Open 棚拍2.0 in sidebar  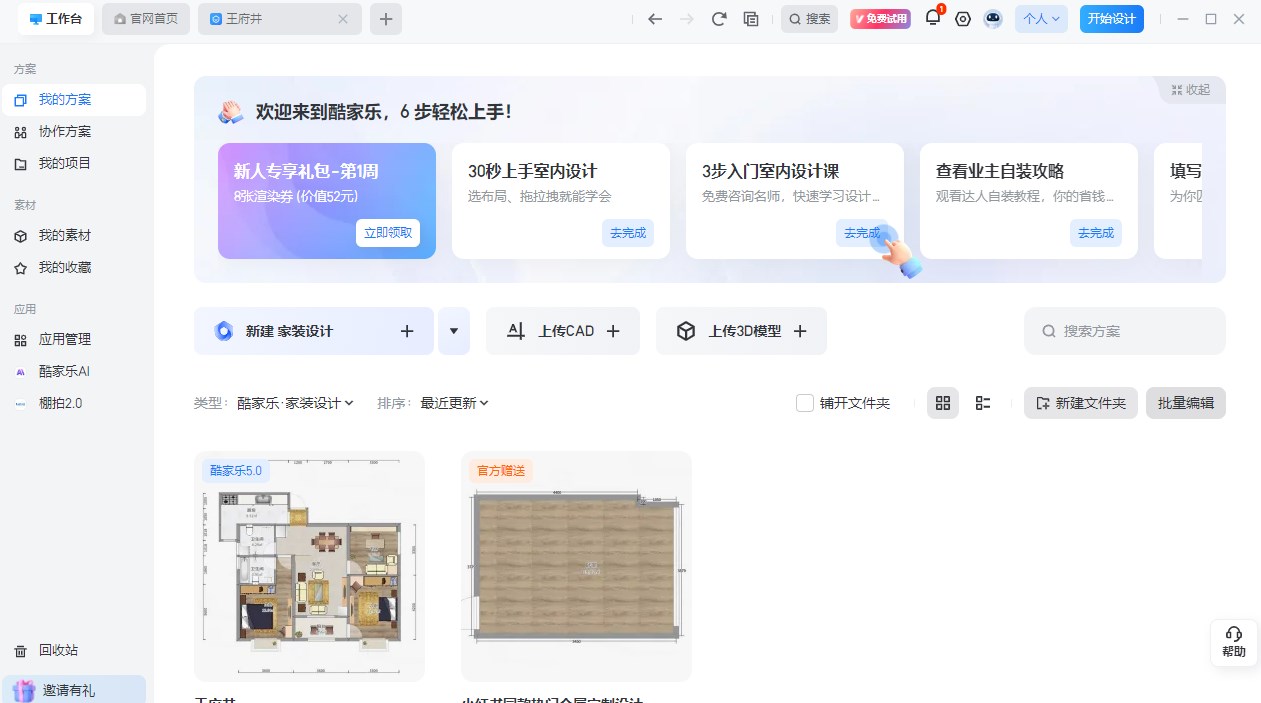click(74, 404)
